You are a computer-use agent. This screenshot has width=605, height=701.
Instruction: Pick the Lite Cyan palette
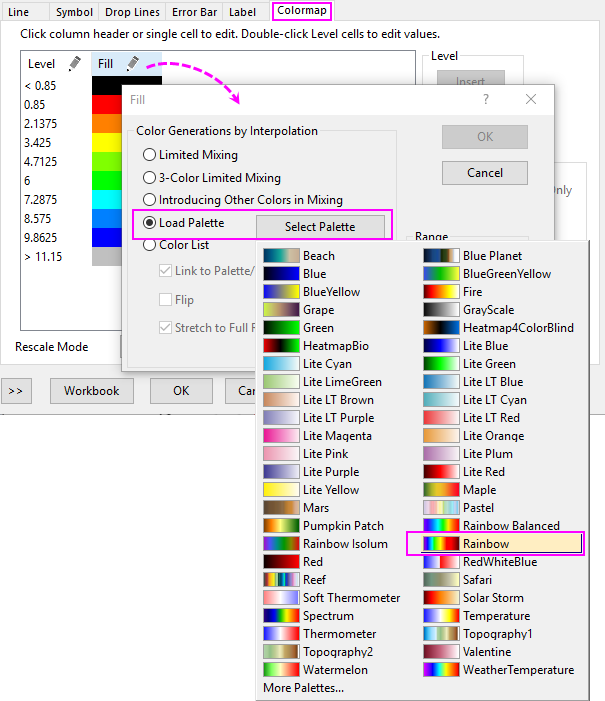(x=308, y=364)
